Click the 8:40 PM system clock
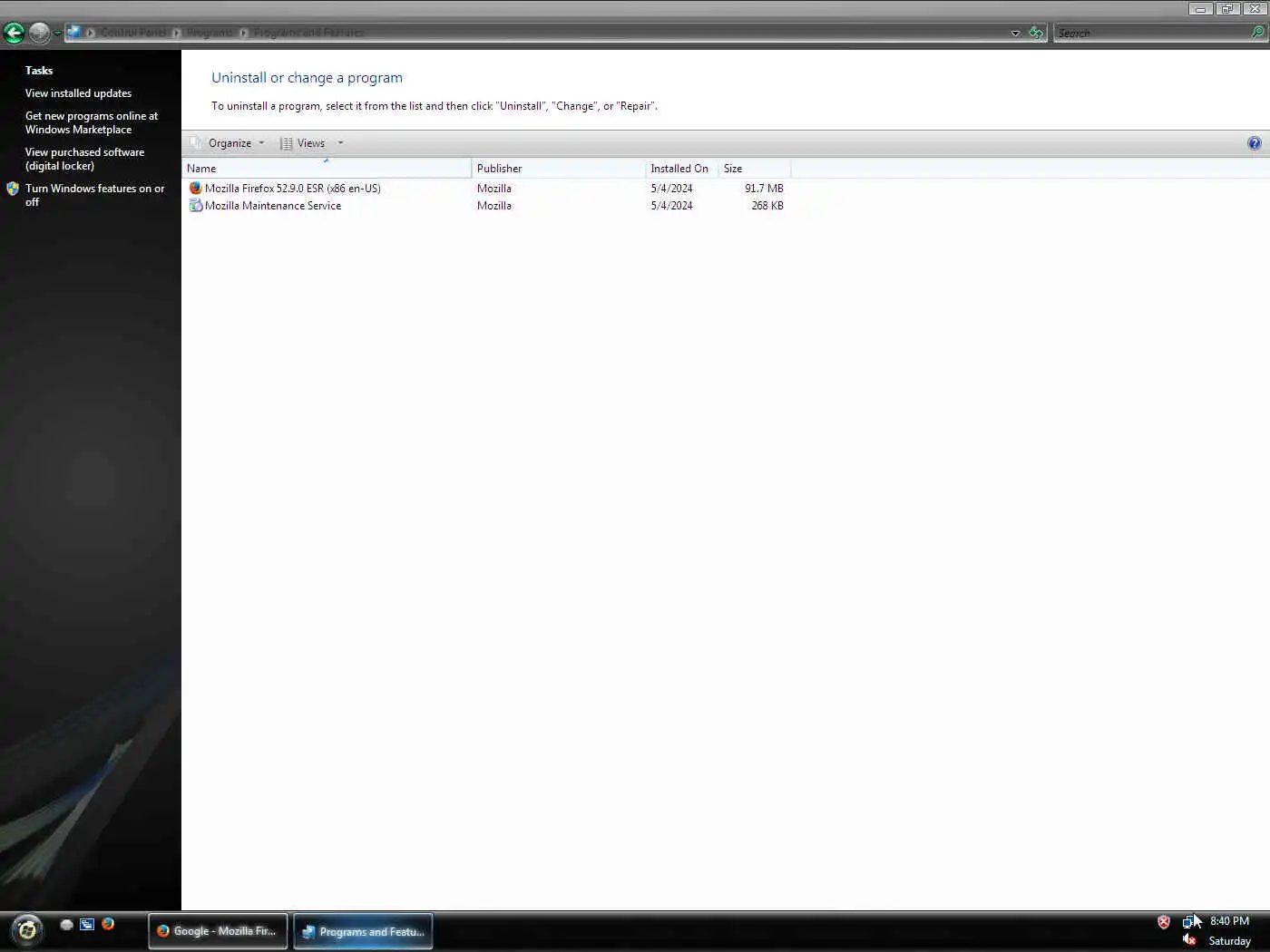The width and height of the screenshot is (1270, 952). tap(1229, 921)
